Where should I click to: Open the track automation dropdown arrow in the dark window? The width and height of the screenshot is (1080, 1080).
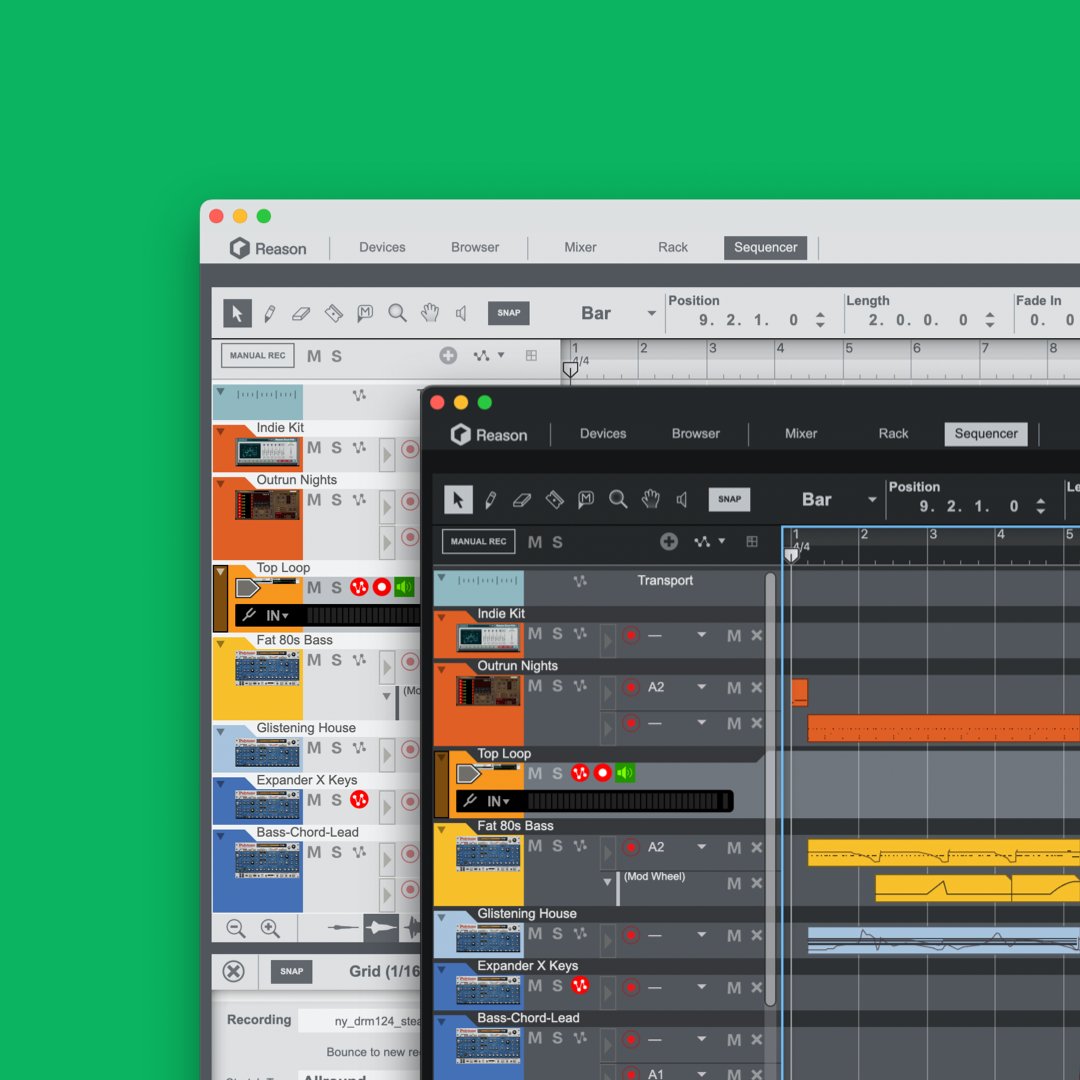pyautogui.click(x=721, y=541)
